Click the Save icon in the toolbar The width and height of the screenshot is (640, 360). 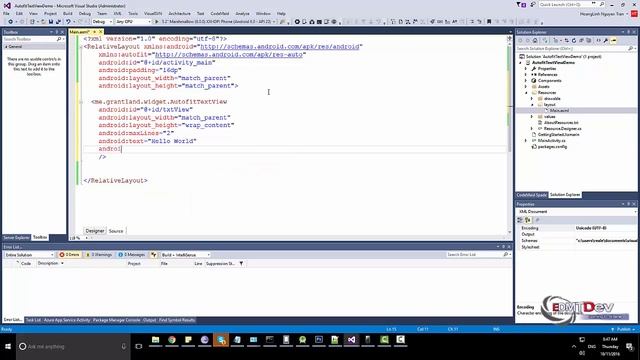point(51,22)
